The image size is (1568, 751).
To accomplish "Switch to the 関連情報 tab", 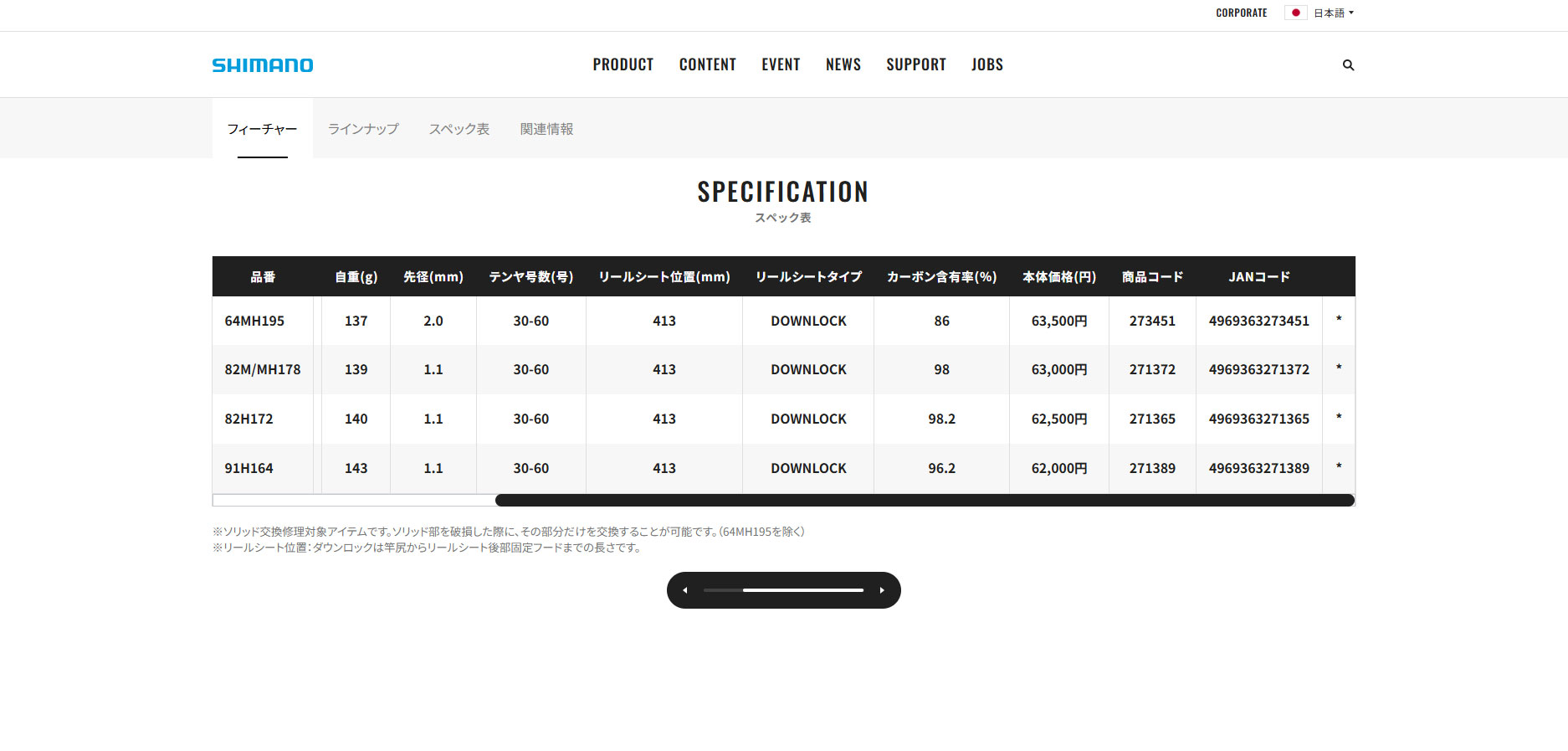I will point(547,129).
